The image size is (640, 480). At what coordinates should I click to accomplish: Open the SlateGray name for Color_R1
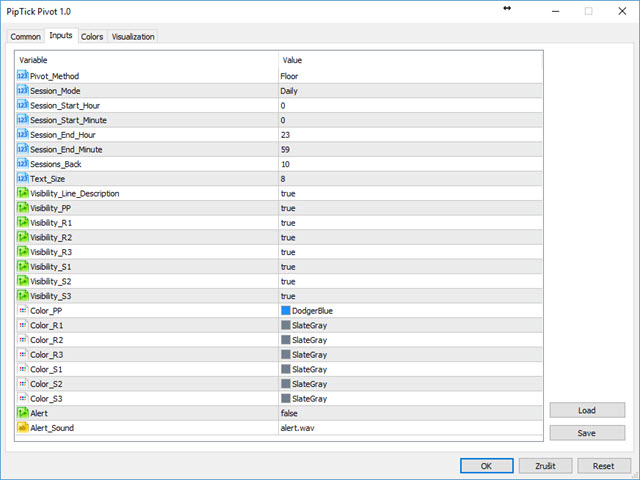(x=309, y=326)
